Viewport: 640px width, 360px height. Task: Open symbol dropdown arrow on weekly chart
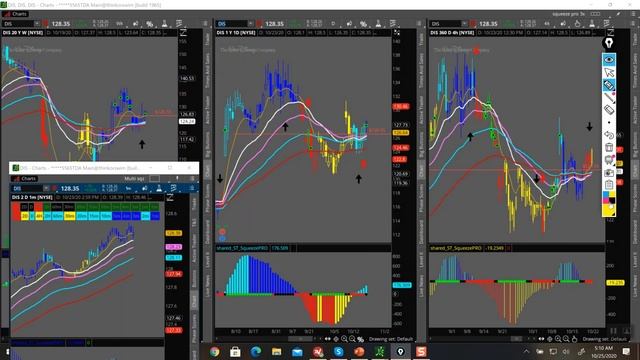click(37, 24)
